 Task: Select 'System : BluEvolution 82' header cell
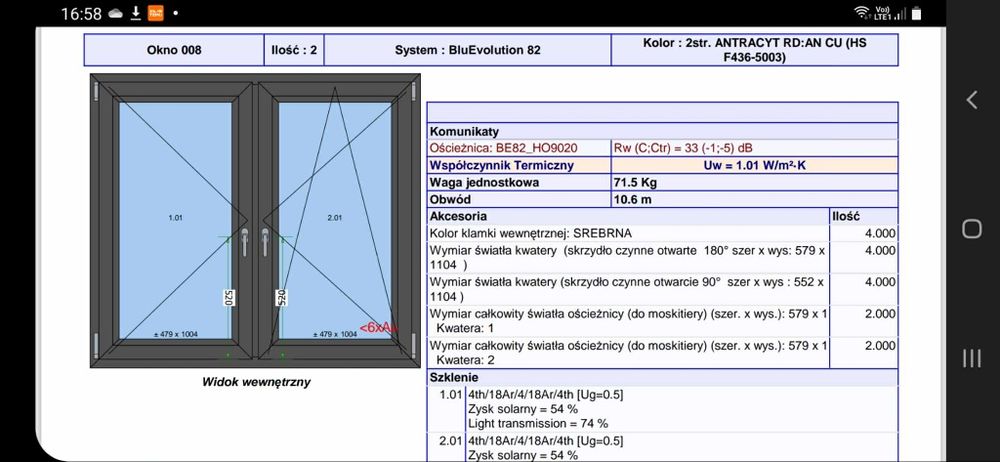(x=467, y=50)
